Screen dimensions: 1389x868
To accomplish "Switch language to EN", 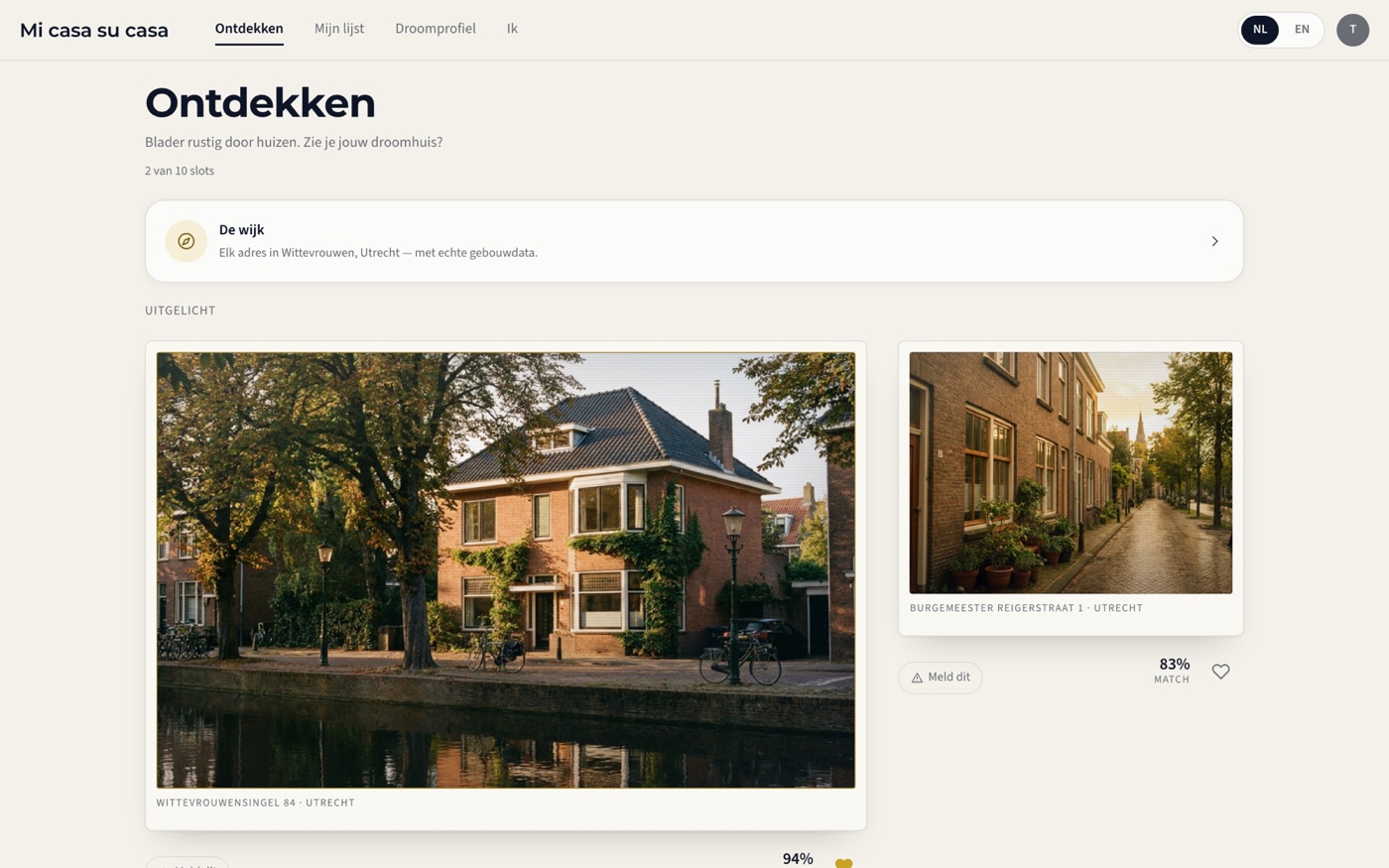I will click(1302, 30).
